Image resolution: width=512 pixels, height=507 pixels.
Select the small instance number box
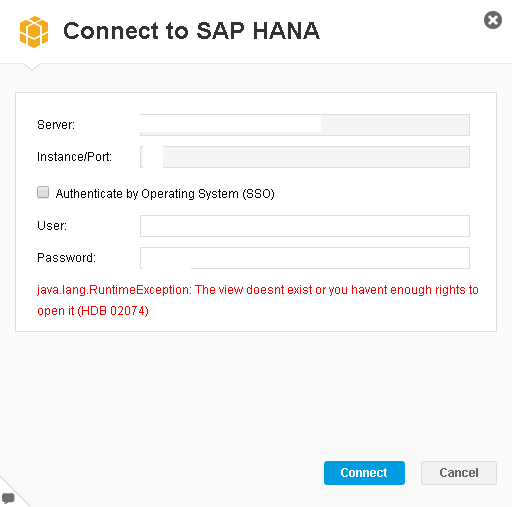(x=152, y=157)
